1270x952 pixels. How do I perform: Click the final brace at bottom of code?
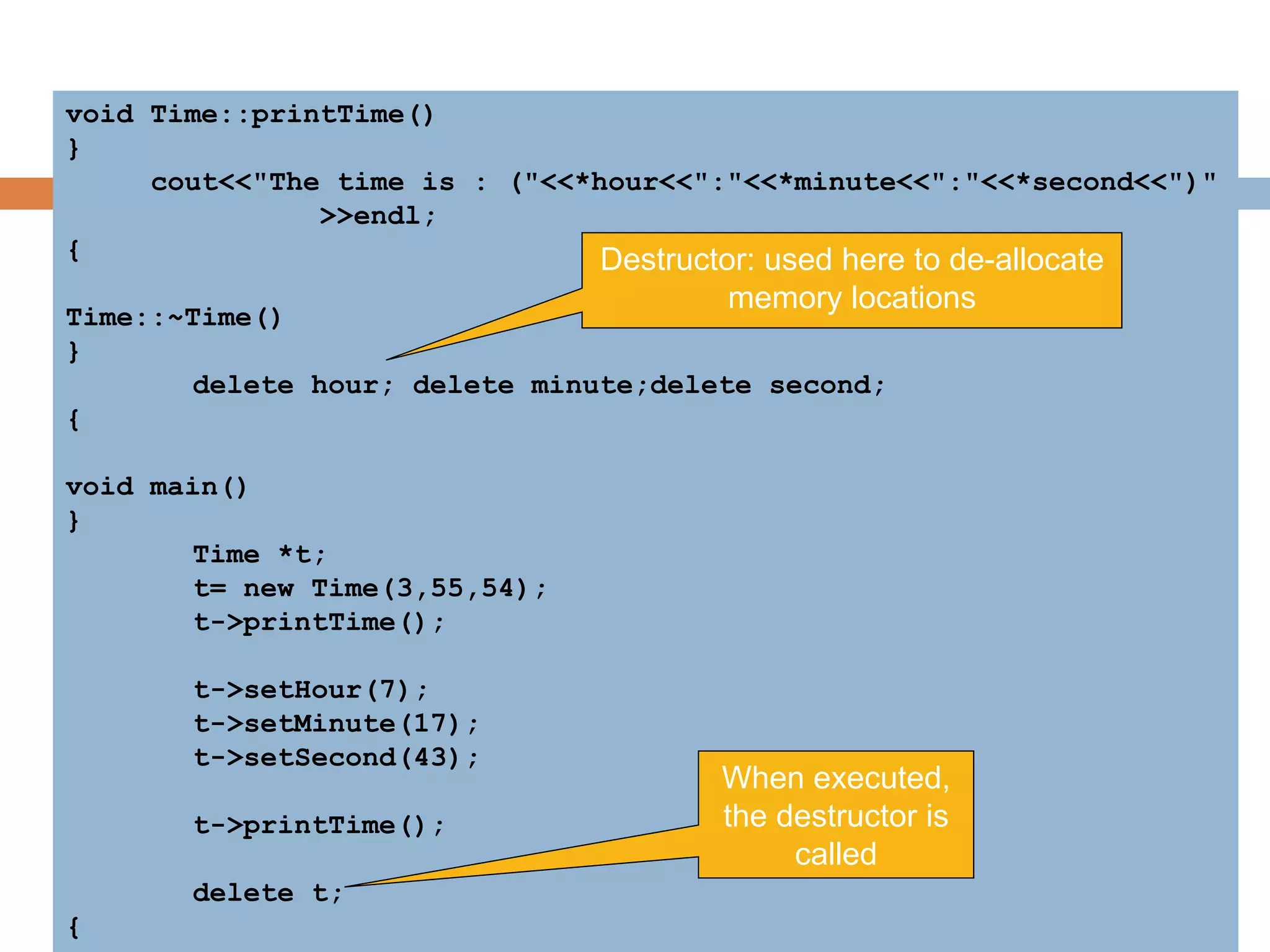(x=74, y=928)
